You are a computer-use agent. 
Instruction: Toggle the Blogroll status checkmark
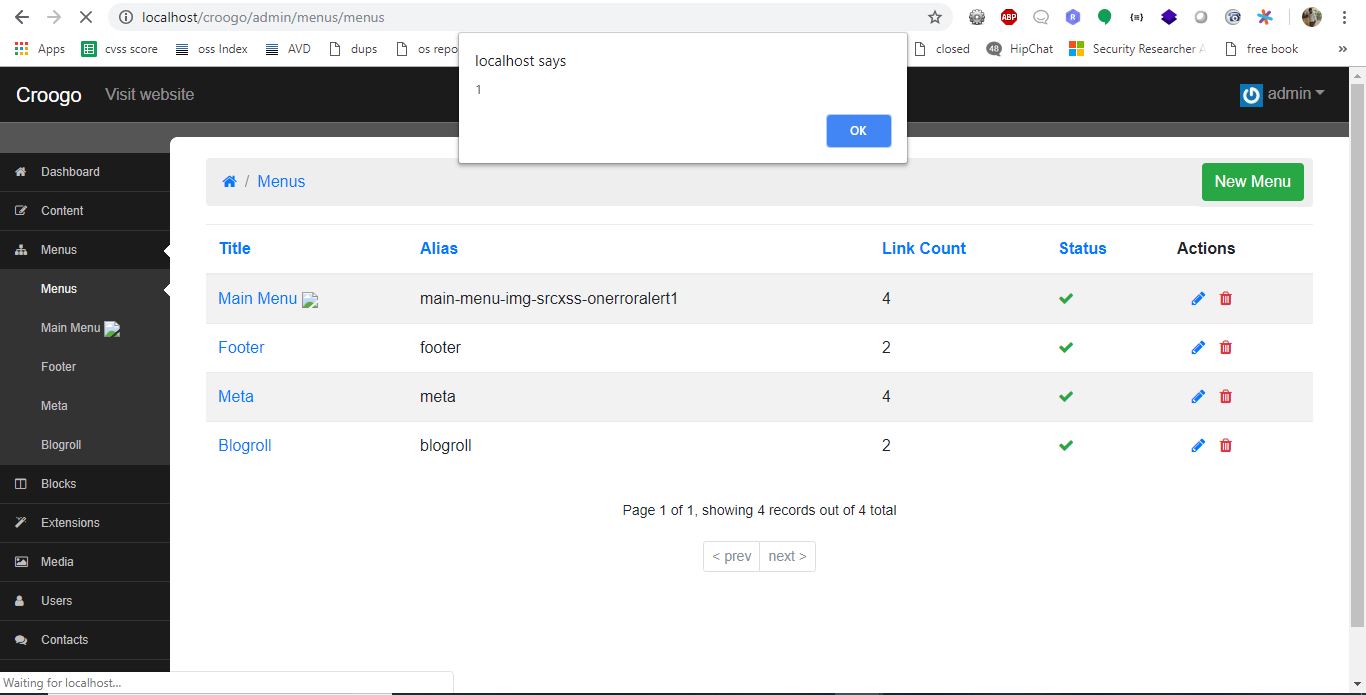pos(1066,446)
